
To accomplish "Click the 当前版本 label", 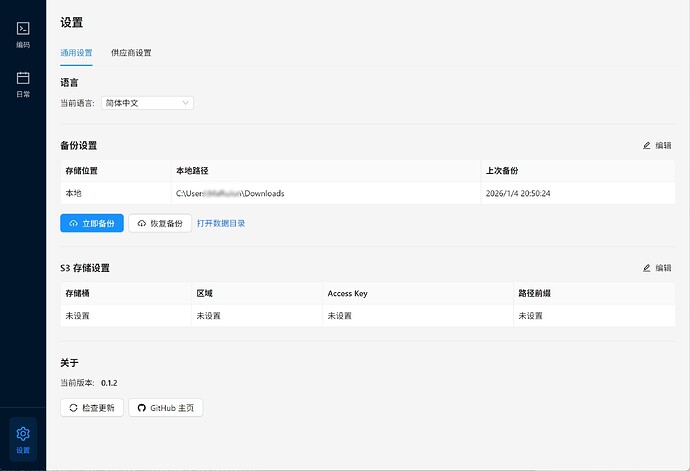I will coord(77,383).
